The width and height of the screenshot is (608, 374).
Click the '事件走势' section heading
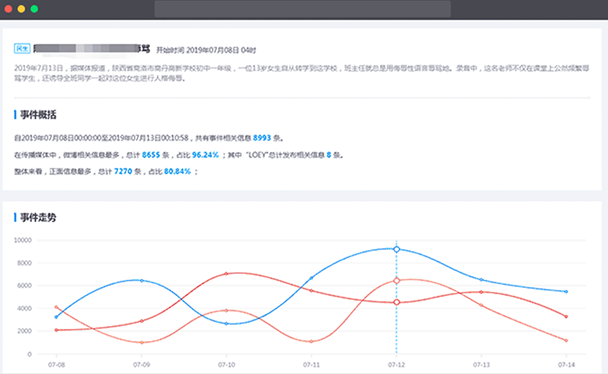coord(38,217)
